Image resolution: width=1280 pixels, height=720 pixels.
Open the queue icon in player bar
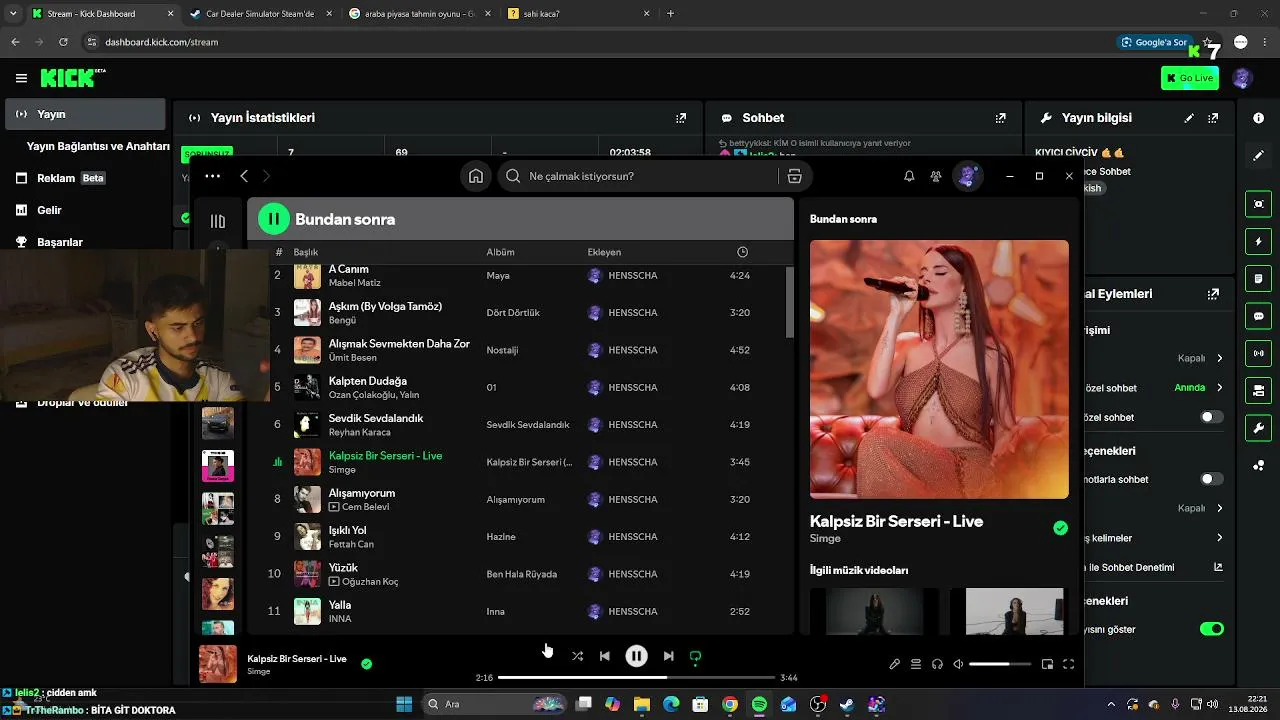coord(915,664)
